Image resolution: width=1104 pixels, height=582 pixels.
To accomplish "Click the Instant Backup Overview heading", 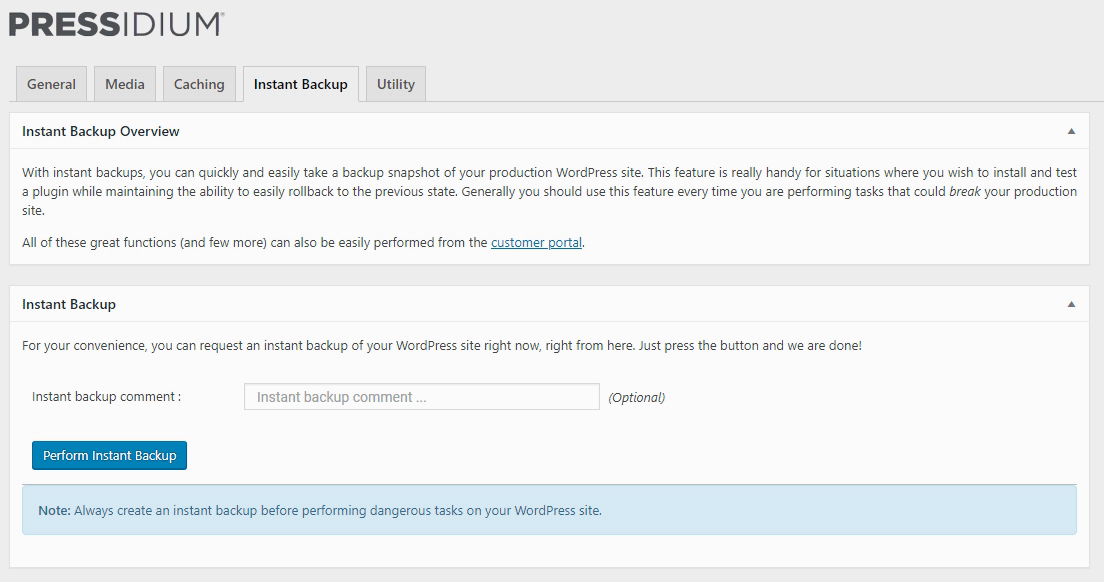I will point(101,131).
